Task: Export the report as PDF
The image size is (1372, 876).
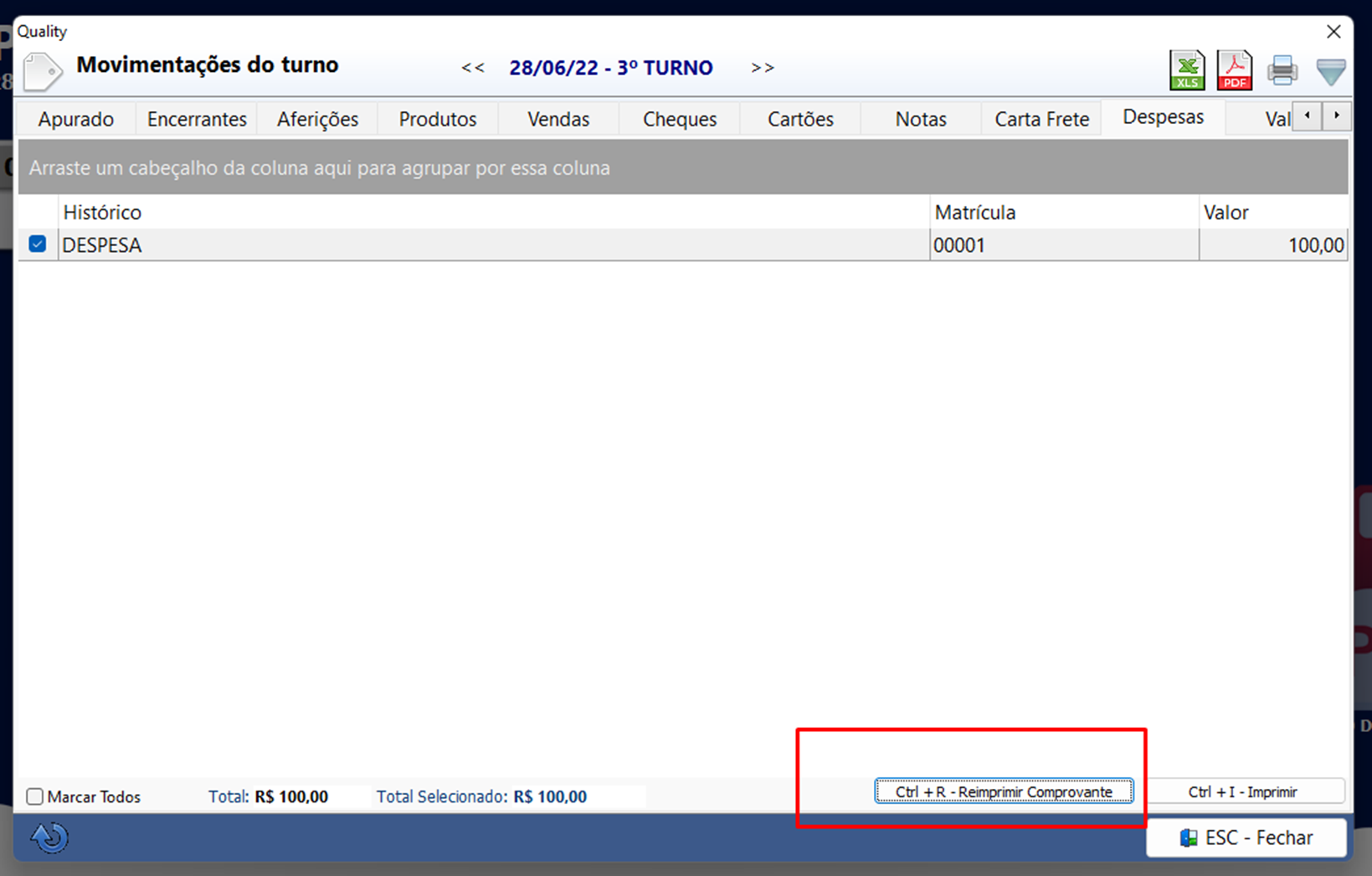Action: 1235,70
